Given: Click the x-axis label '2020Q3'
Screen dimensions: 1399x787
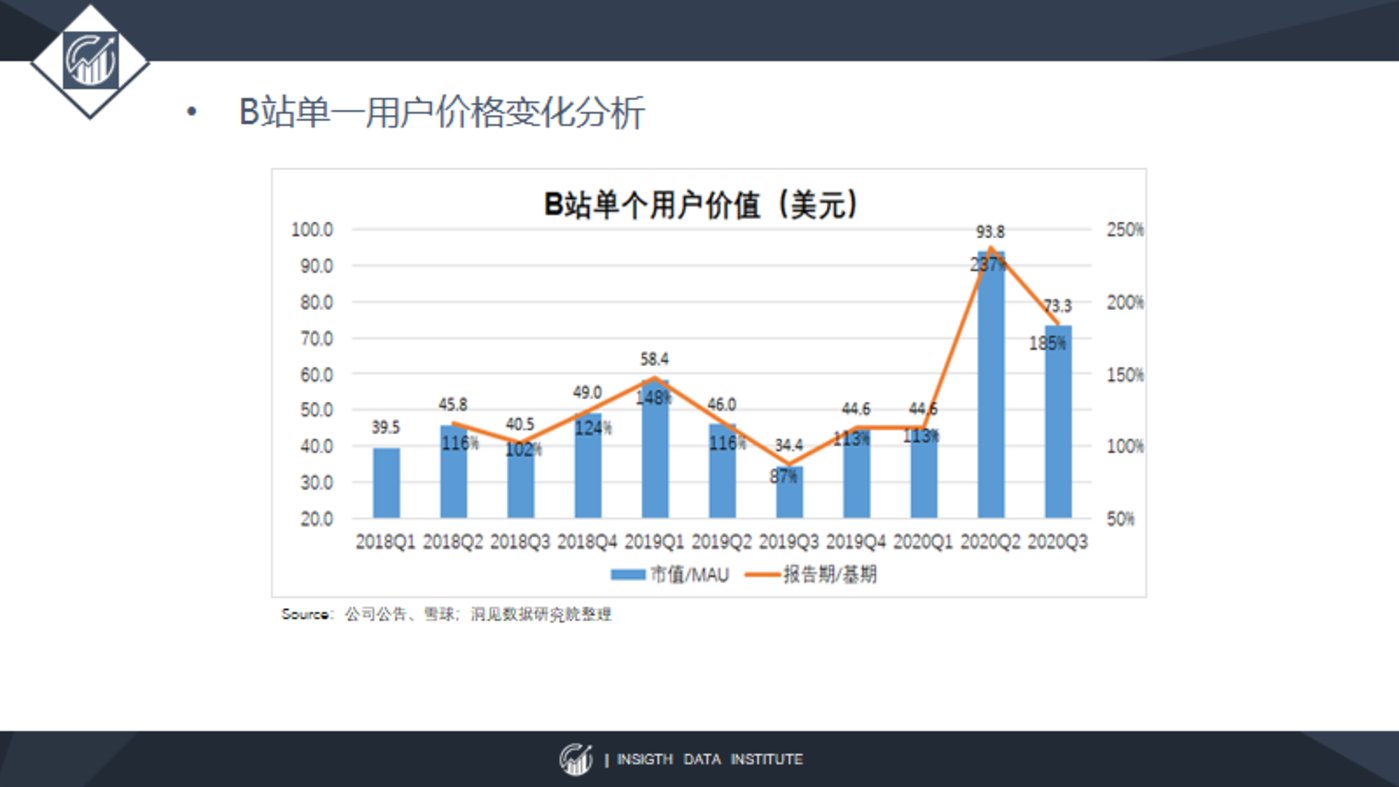Looking at the screenshot, I should (1058, 542).
